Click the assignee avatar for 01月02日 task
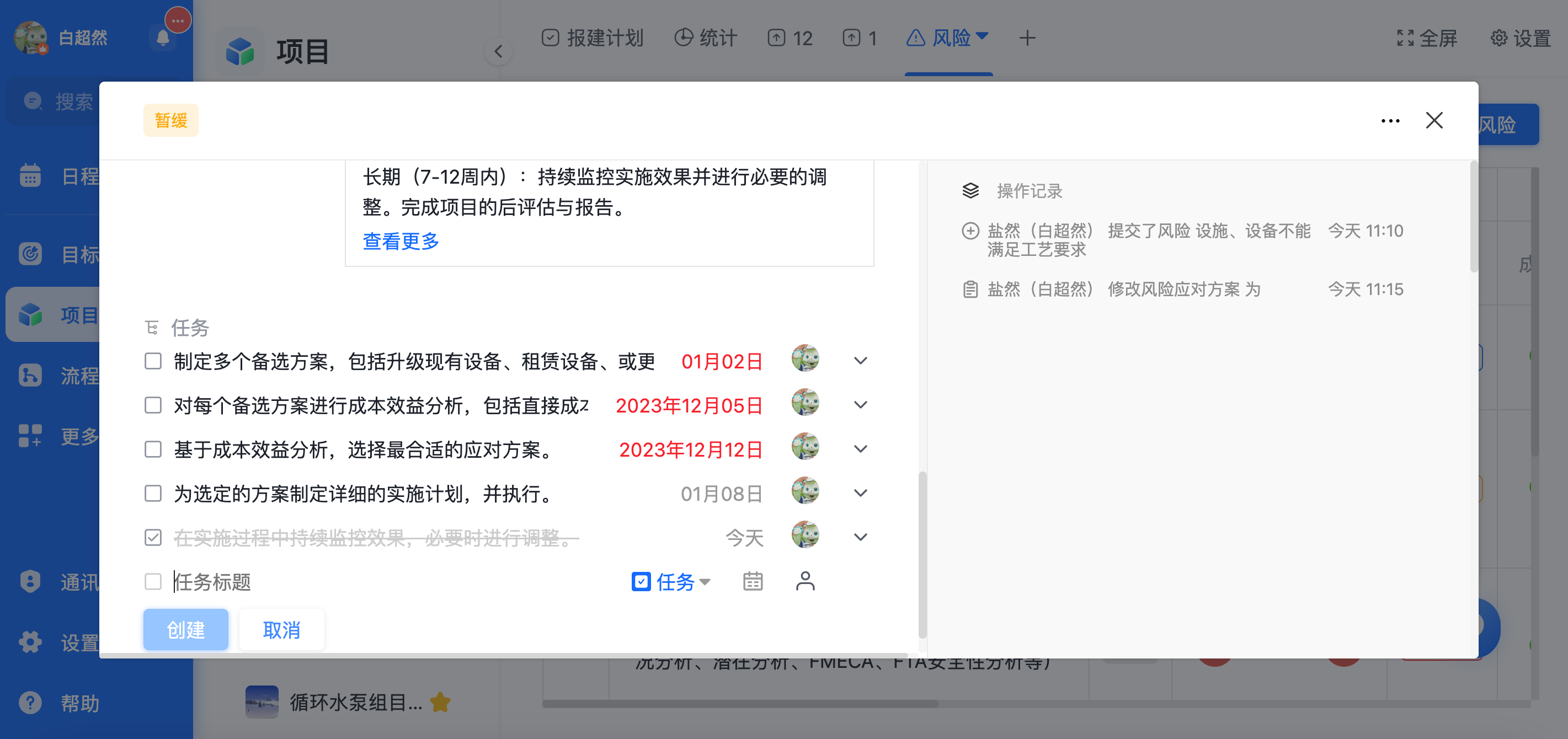This screenshot has height=739, width=1568. tap(805, 359)
